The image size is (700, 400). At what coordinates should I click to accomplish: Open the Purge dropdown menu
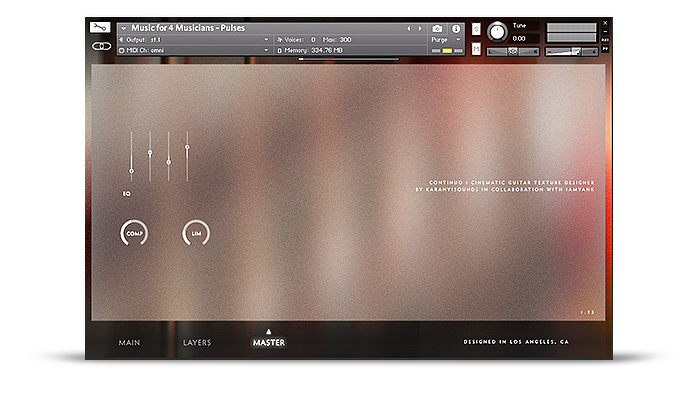[445, 40]
